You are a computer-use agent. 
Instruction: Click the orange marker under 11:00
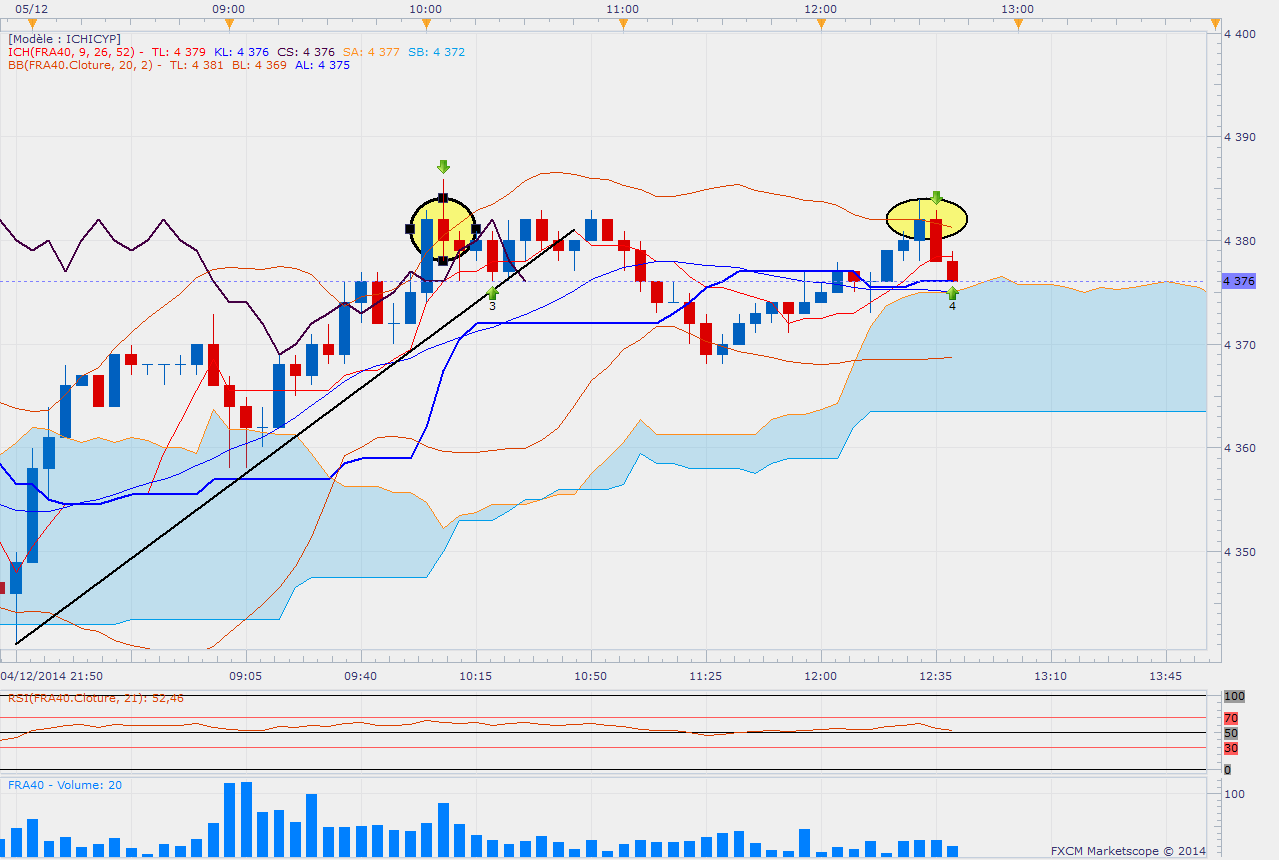(x=624, y=23)
